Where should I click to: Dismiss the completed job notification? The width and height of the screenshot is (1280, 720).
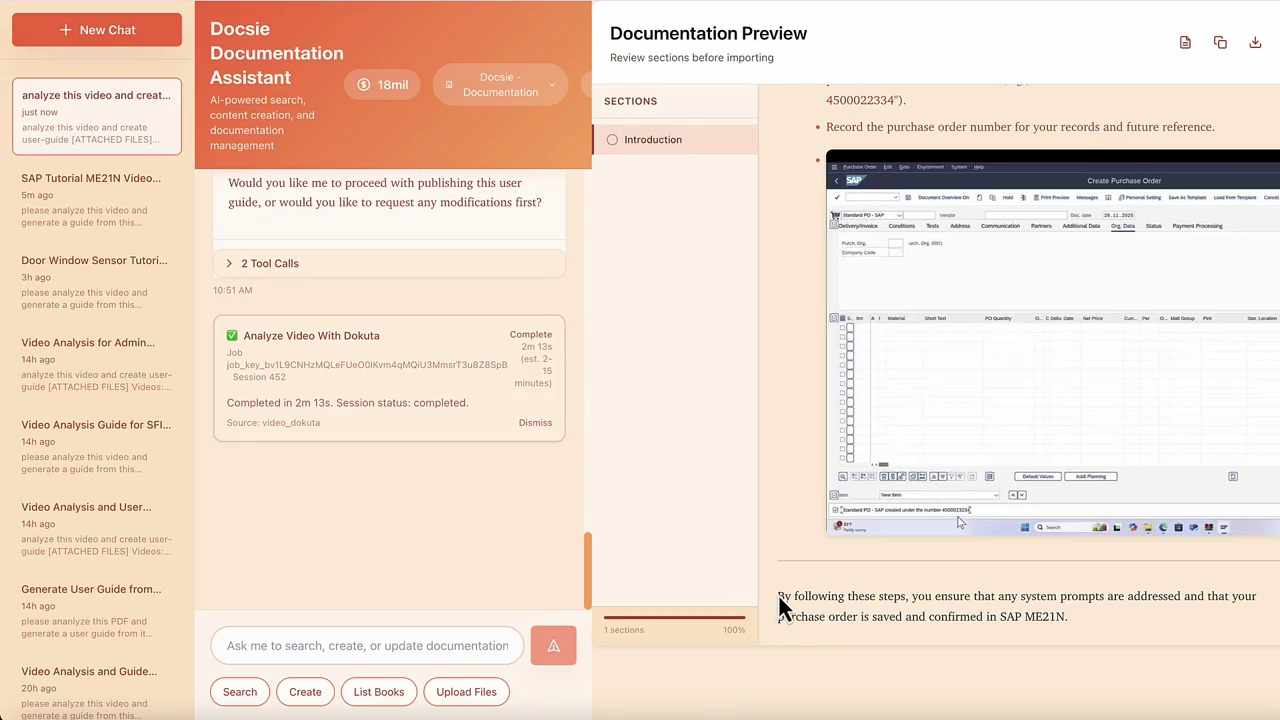pos(535,422)
